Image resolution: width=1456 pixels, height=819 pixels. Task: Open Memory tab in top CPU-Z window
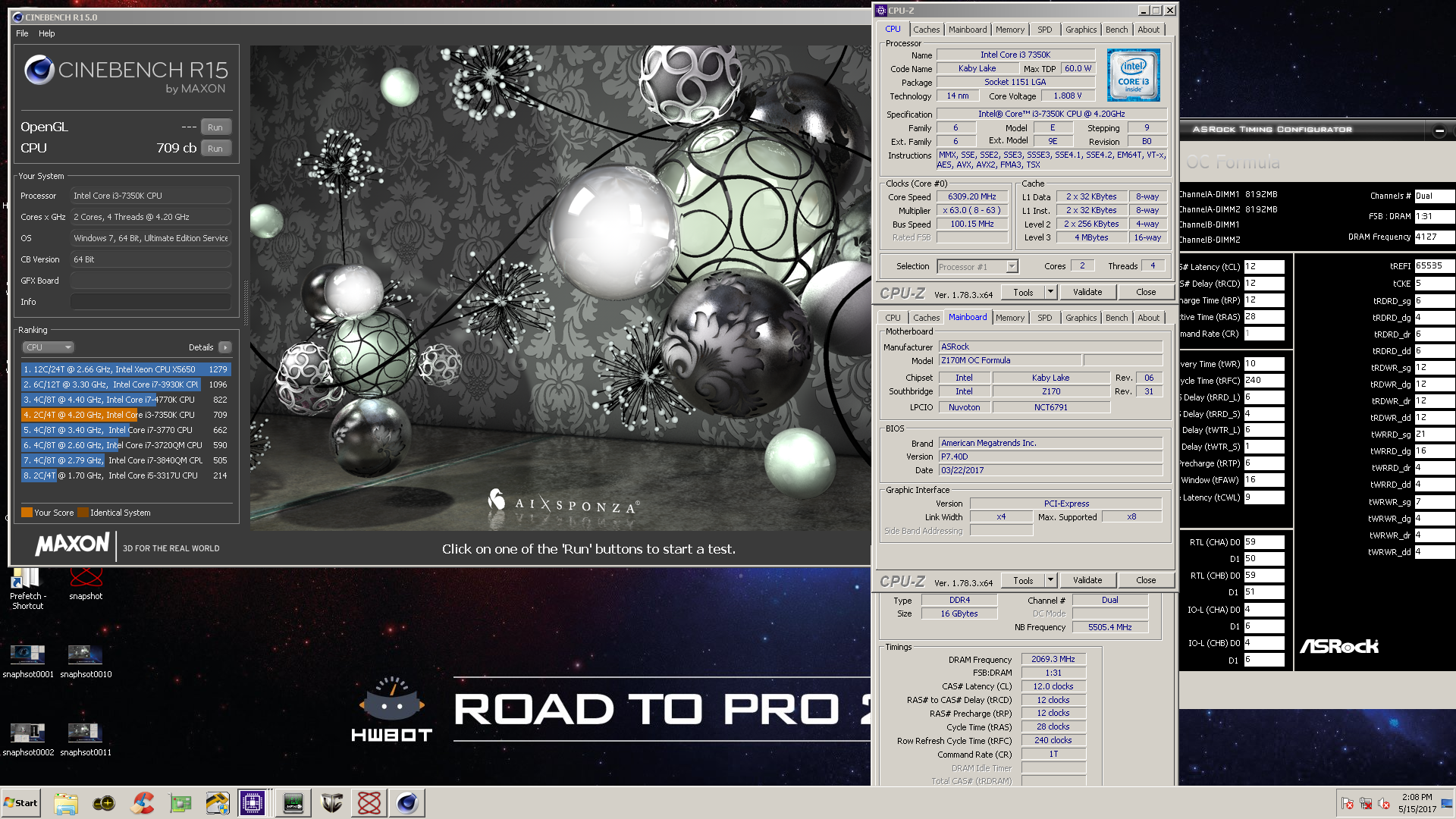tap(1010, 30)
